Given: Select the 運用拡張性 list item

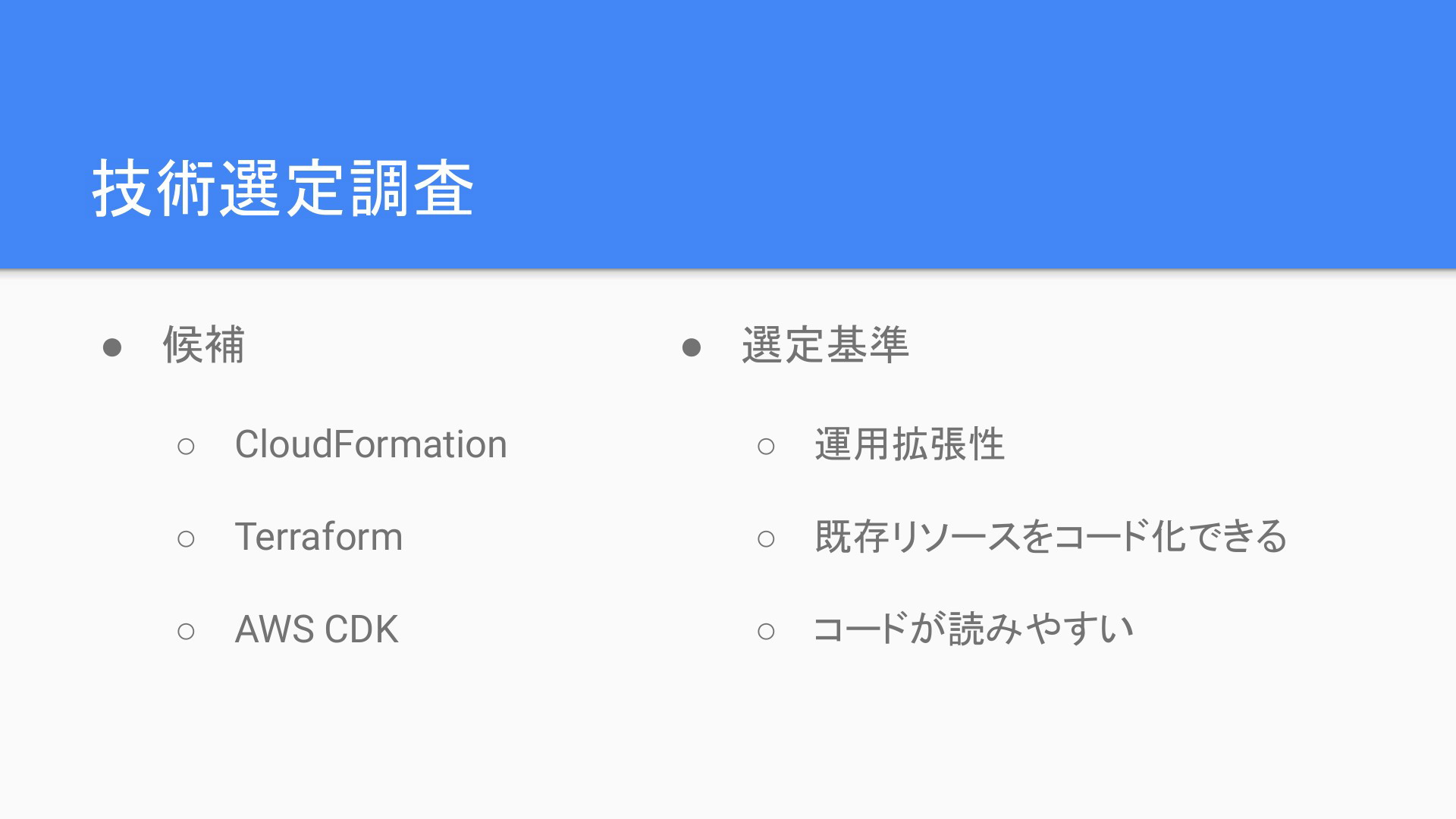Looking at the screenshot, I should coord(909,444).
